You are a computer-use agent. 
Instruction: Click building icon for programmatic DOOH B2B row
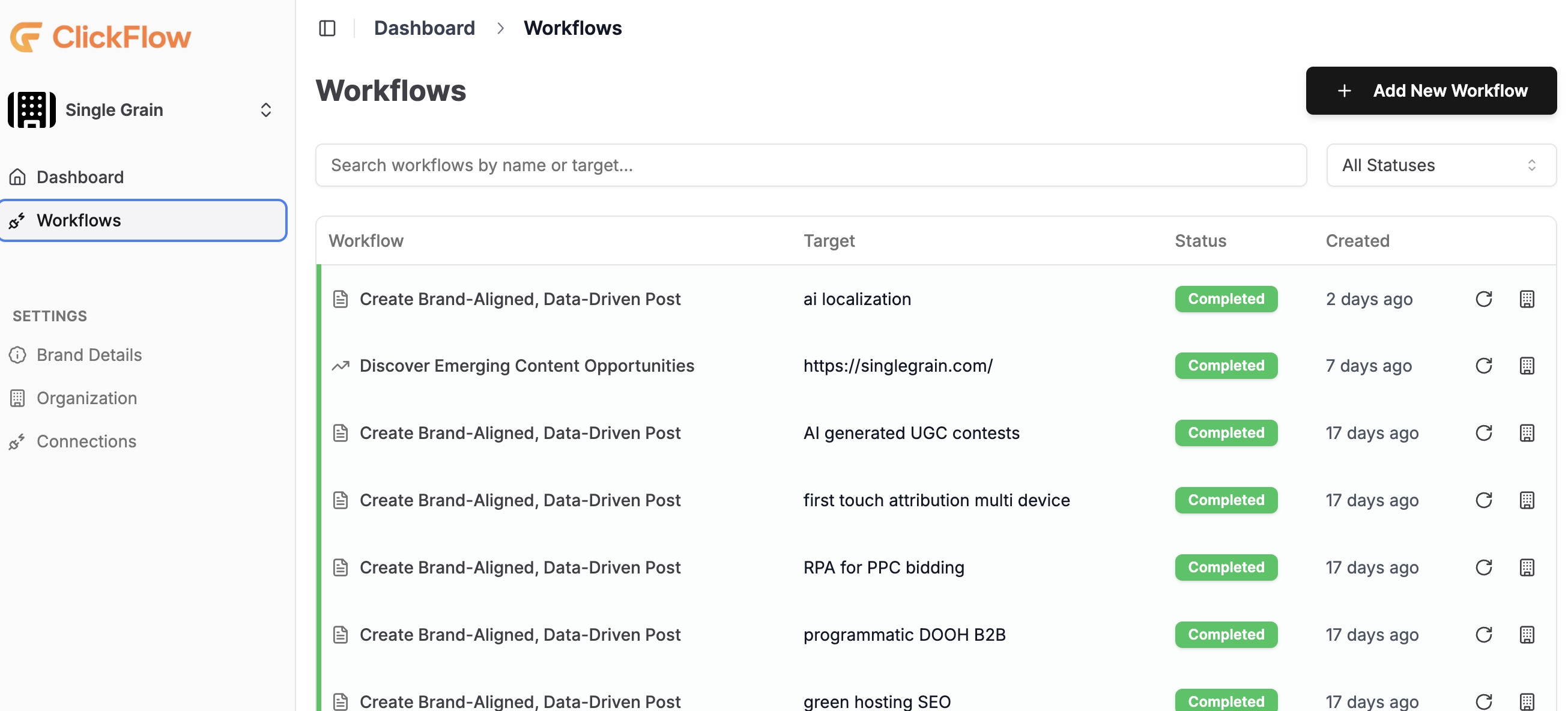tap(1527, 634)
